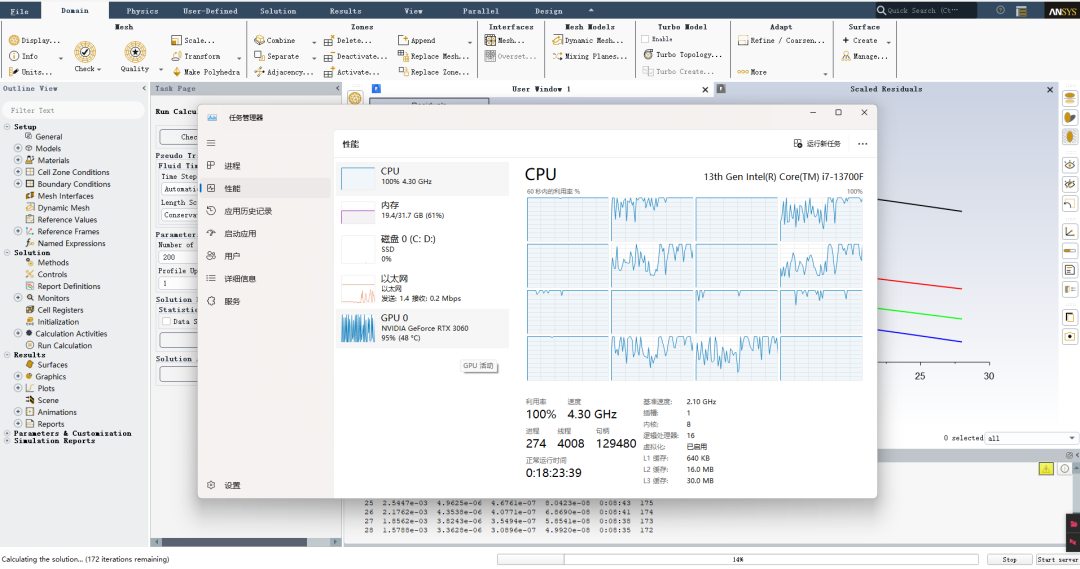Open the residuals selection dropdown showing all
Image resolution: width=1080 pixels, height=569 pixels.
click(x=1030, y=438)
